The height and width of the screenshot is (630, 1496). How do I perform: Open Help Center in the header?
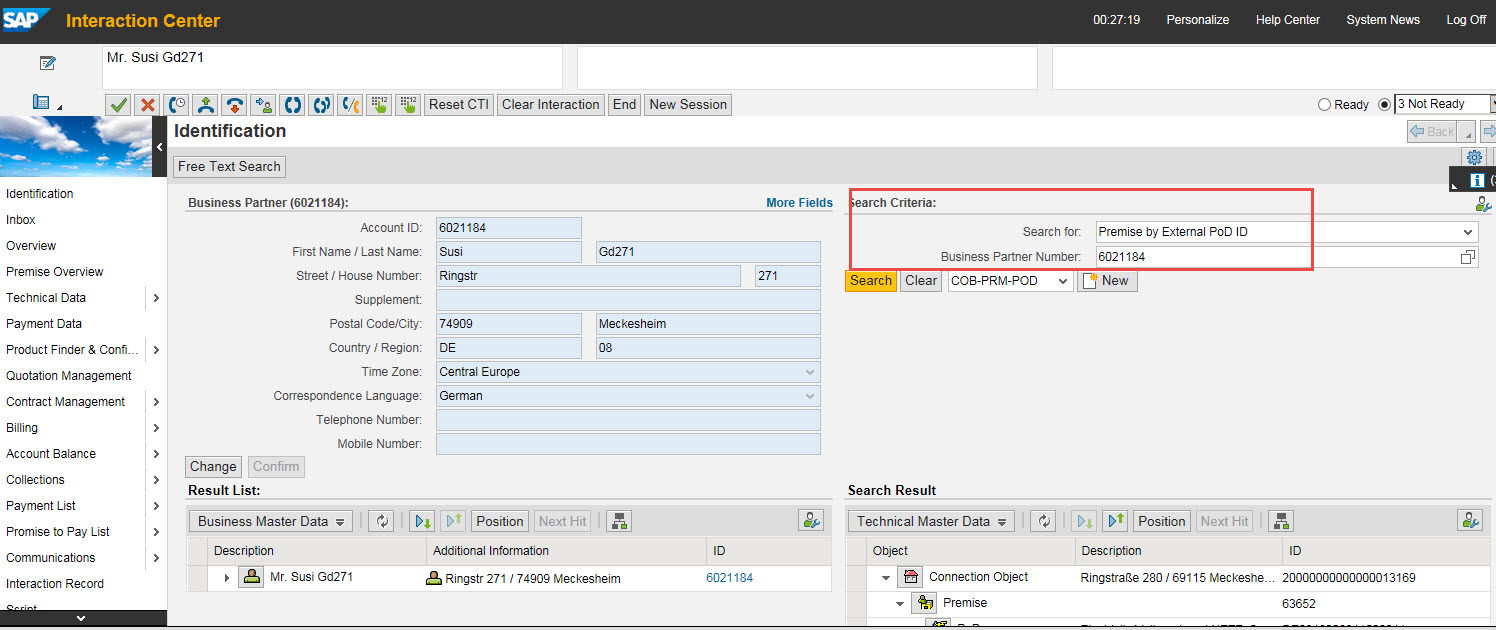click(1288, 20)
